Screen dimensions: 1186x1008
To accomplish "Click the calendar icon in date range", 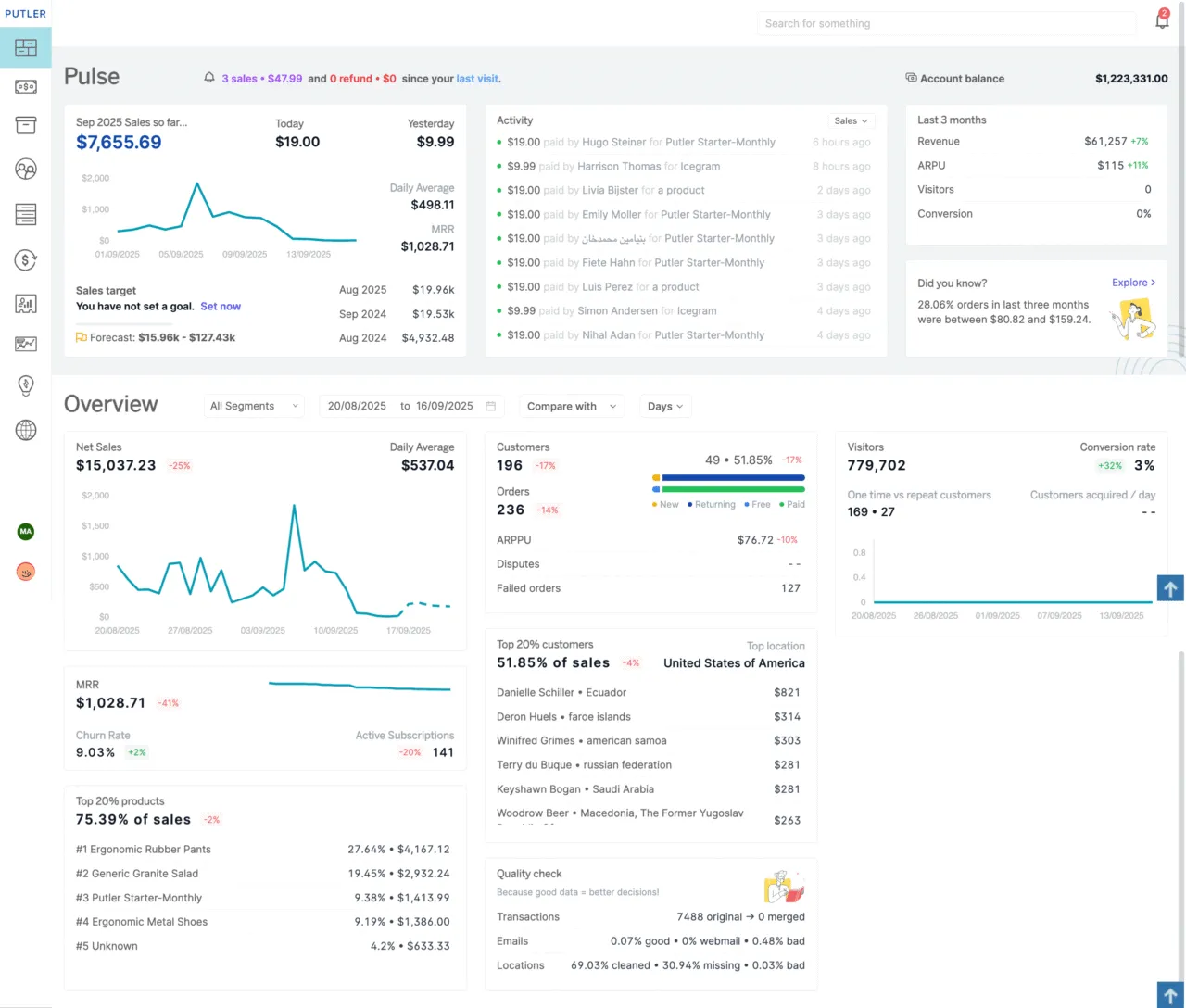I will tap(490, 406).
